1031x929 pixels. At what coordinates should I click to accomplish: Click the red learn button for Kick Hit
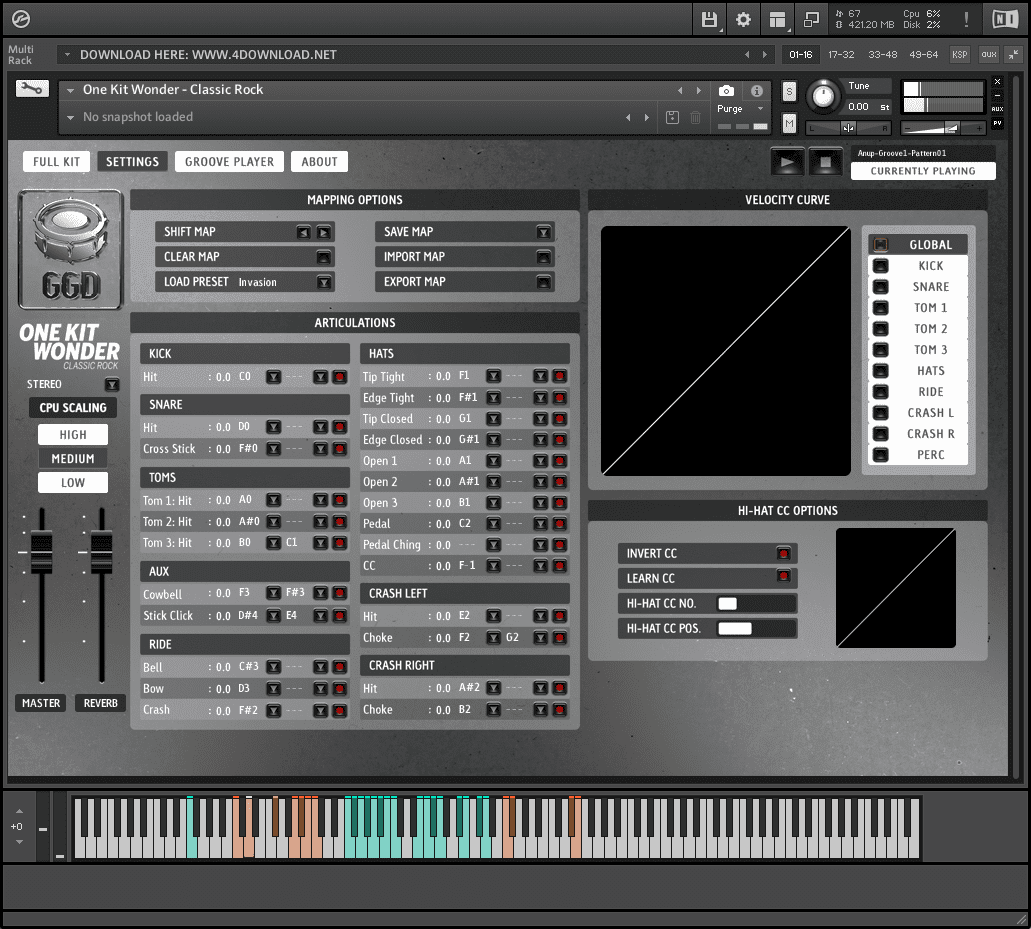click(x=339, y=377)
